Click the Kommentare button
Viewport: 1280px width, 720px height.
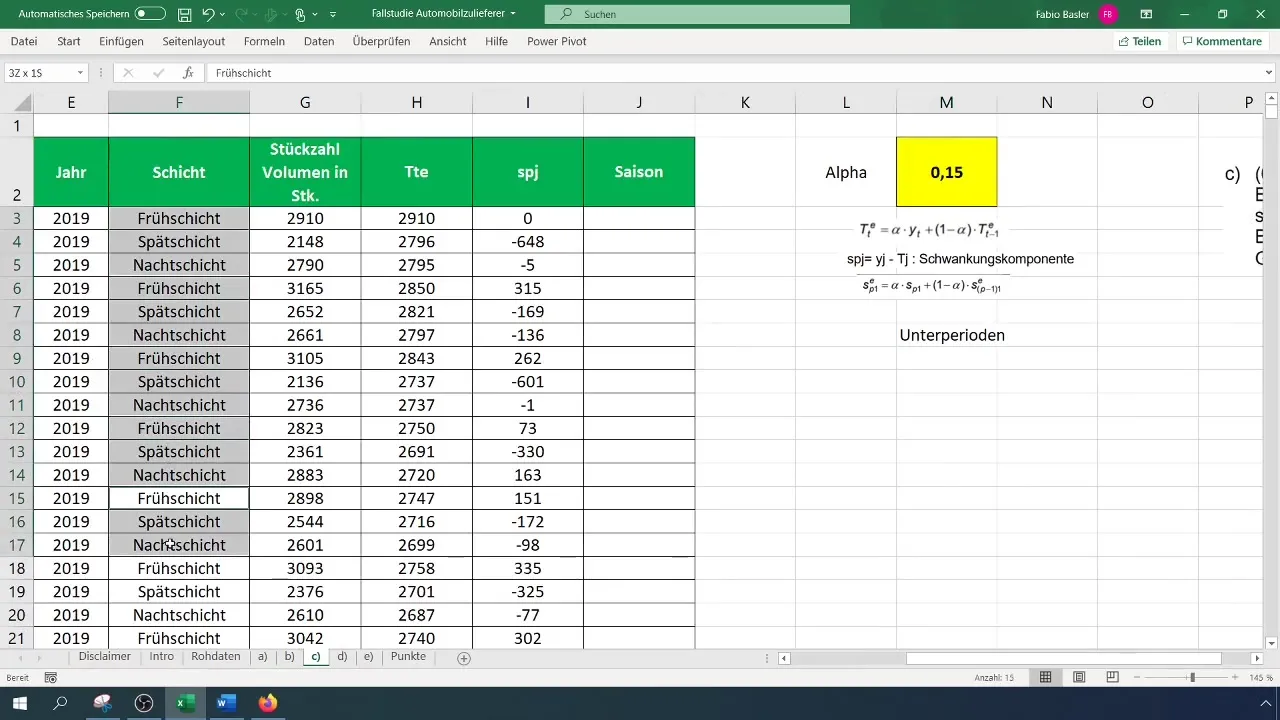pyautogui.click(x=1222, y=42)
